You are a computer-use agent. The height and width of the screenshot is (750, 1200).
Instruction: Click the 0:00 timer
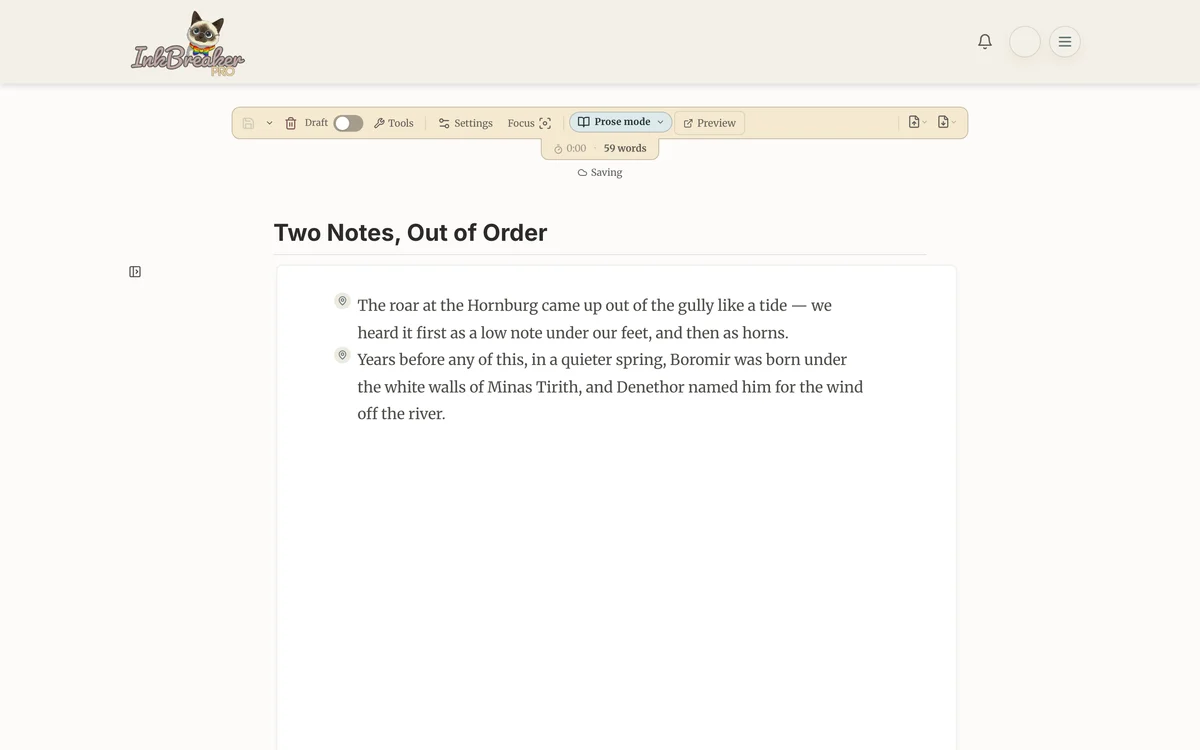pos(570,148)
